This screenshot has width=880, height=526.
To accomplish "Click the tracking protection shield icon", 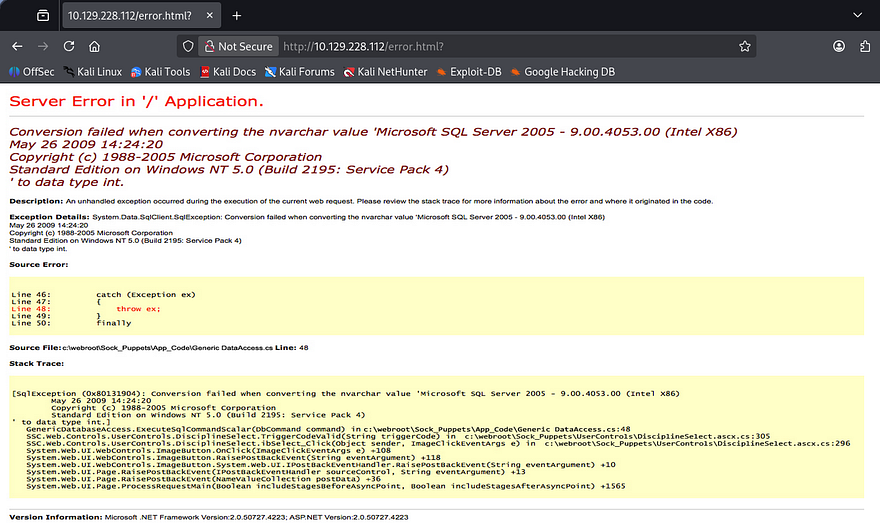I will pos(187,47).
